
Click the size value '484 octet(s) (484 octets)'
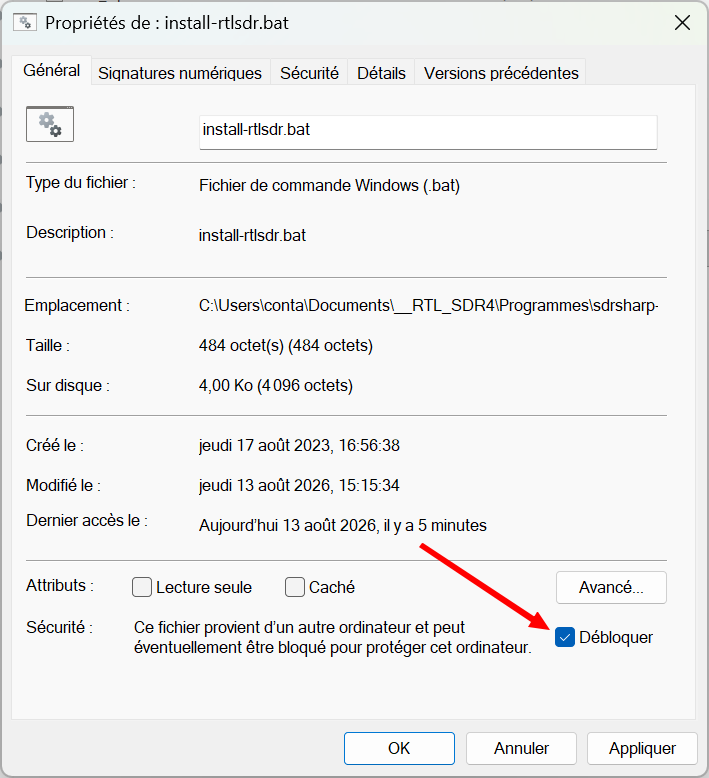[x=286, y=345]
